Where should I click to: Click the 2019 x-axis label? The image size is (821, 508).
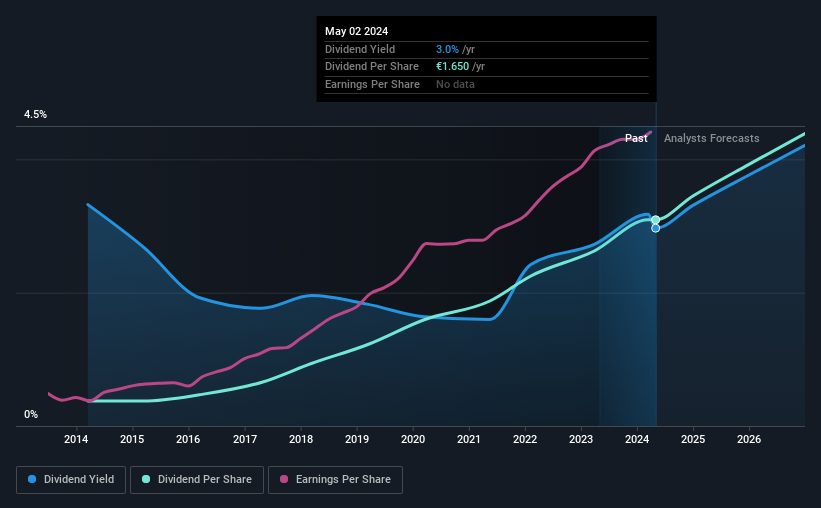pyautogui.click(x=357, y=439)
